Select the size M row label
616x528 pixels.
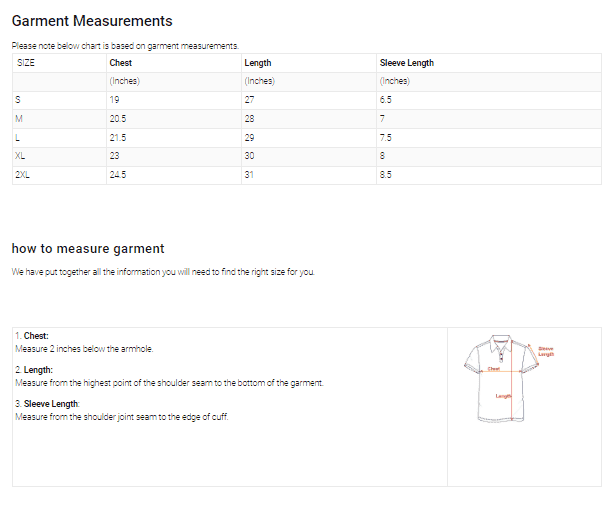(19, 119)
